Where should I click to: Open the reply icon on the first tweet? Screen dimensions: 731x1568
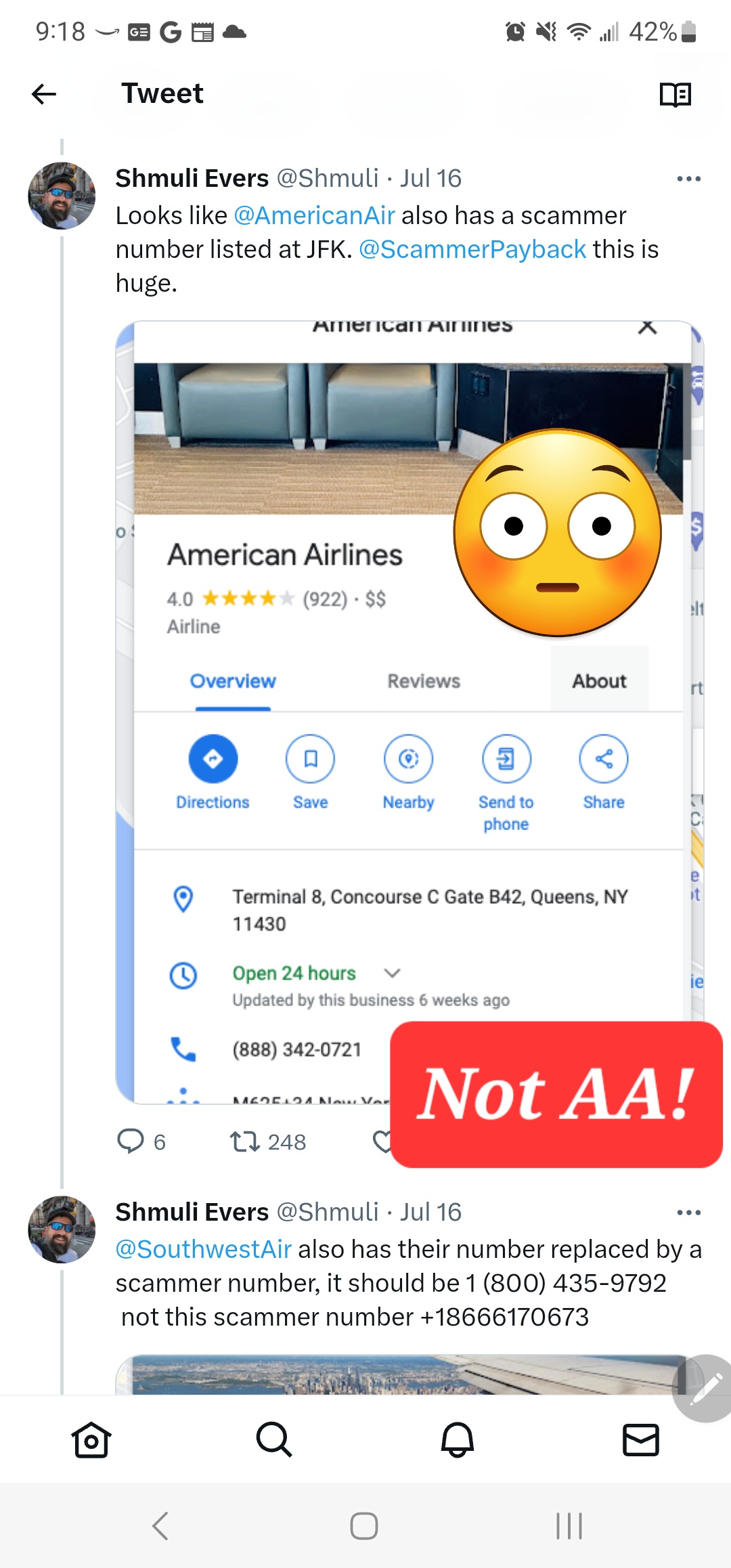click(x=131, y=1141)
